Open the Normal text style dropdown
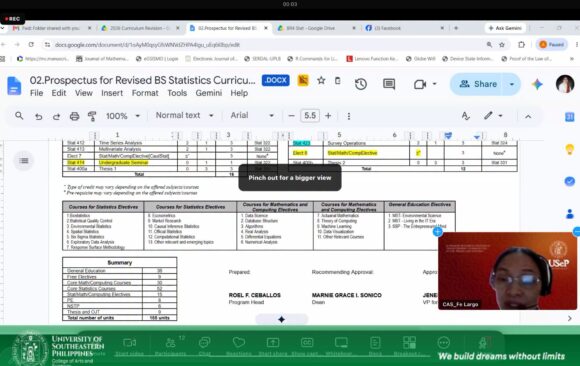580x366 pixels. coord(185,116)
